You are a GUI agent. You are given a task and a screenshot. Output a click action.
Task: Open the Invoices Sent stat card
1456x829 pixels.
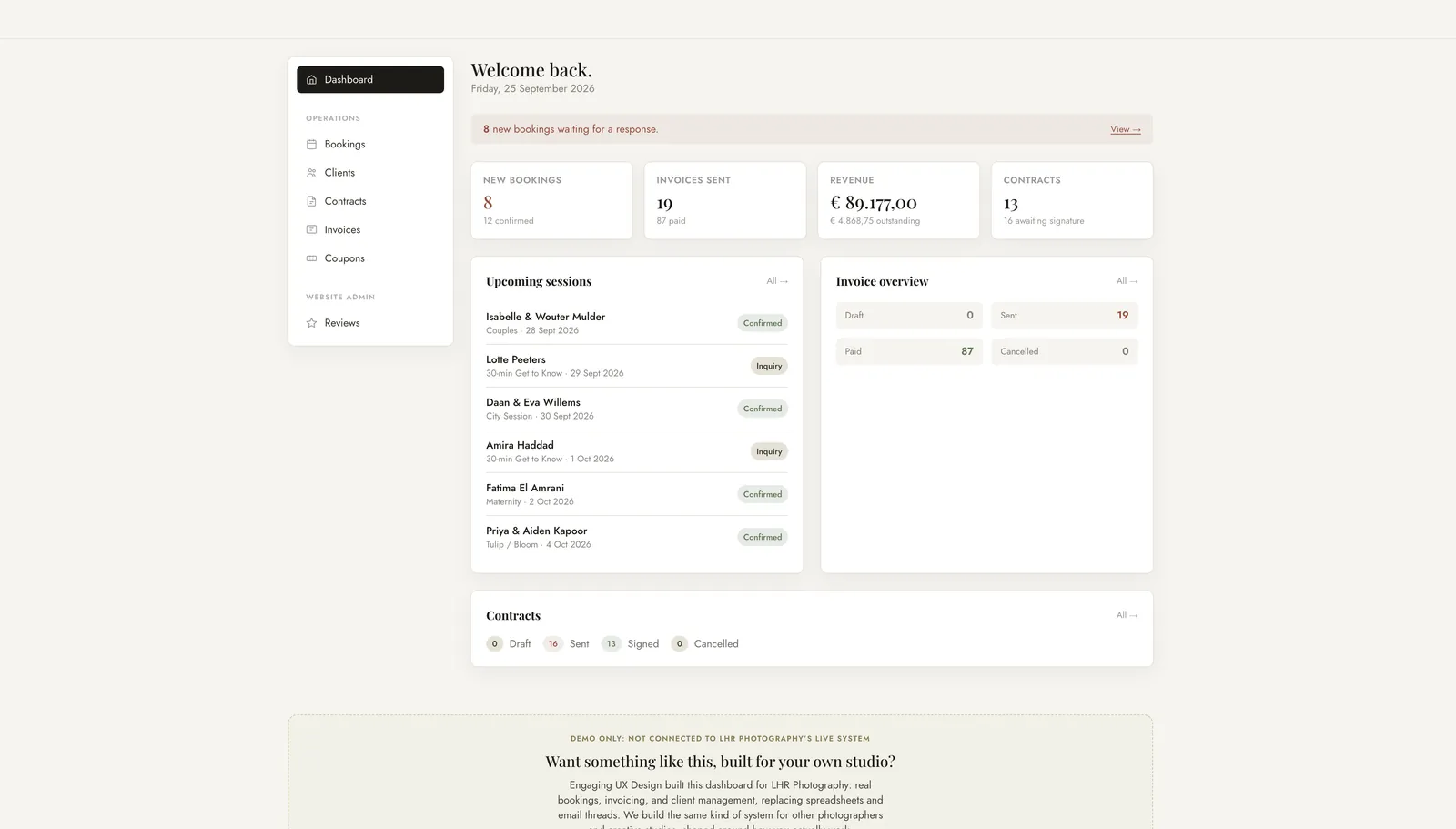725,200
